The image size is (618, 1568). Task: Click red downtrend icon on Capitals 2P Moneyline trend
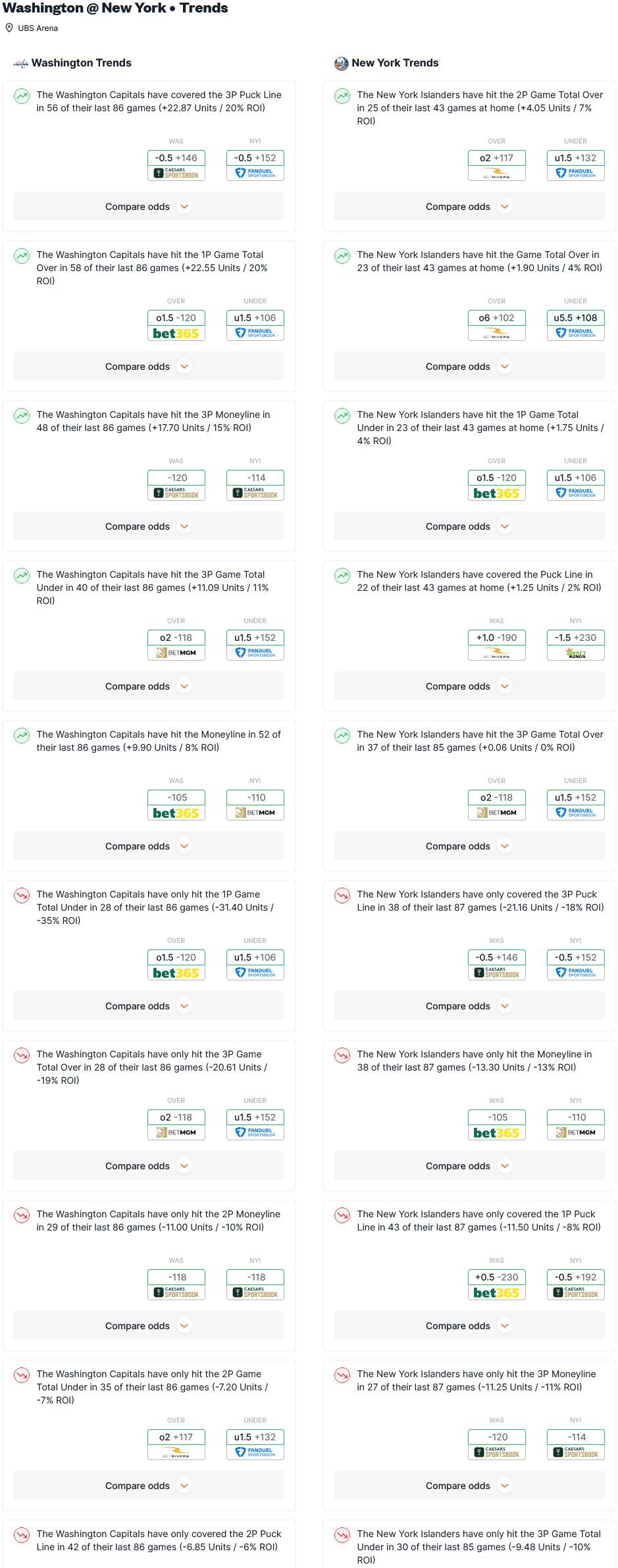(x=22, y=1215)
